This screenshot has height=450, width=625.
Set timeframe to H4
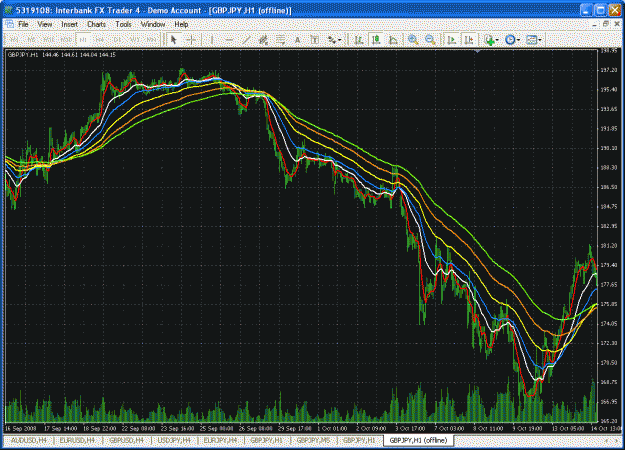tap(100, 40)
